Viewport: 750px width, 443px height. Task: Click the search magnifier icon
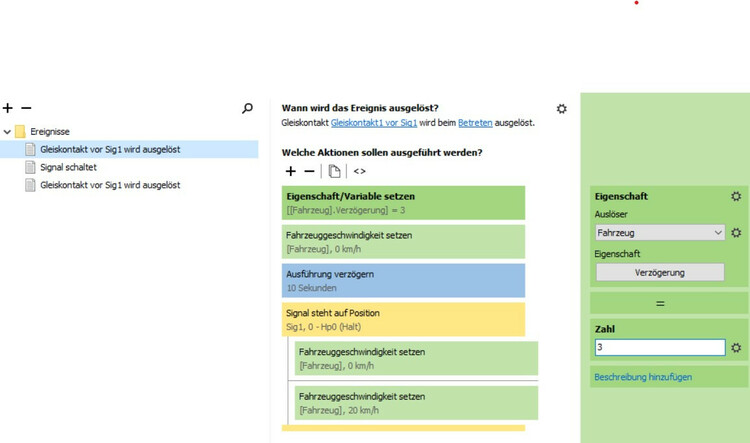(248, 108)
